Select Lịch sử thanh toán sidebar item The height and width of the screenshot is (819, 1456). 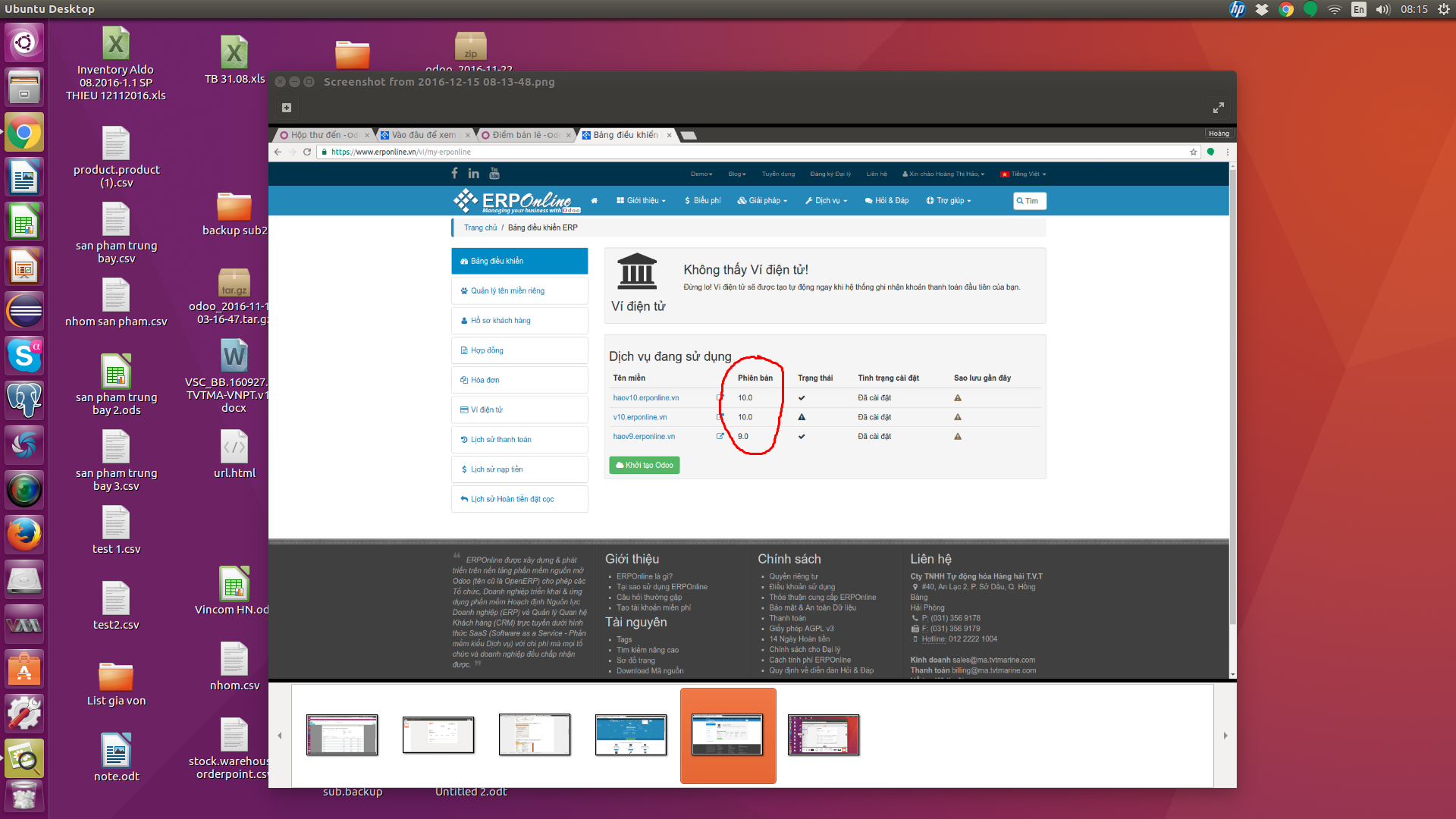519,440
